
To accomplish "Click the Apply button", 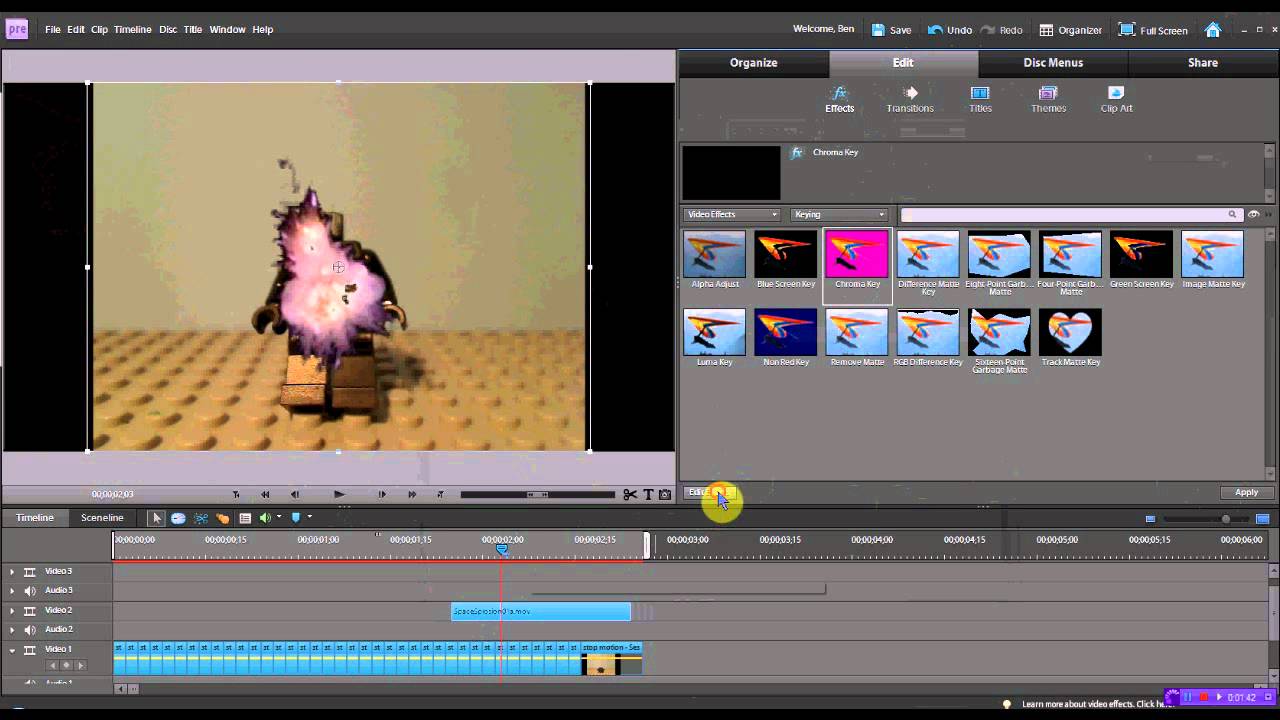I will click(1246, 492).
